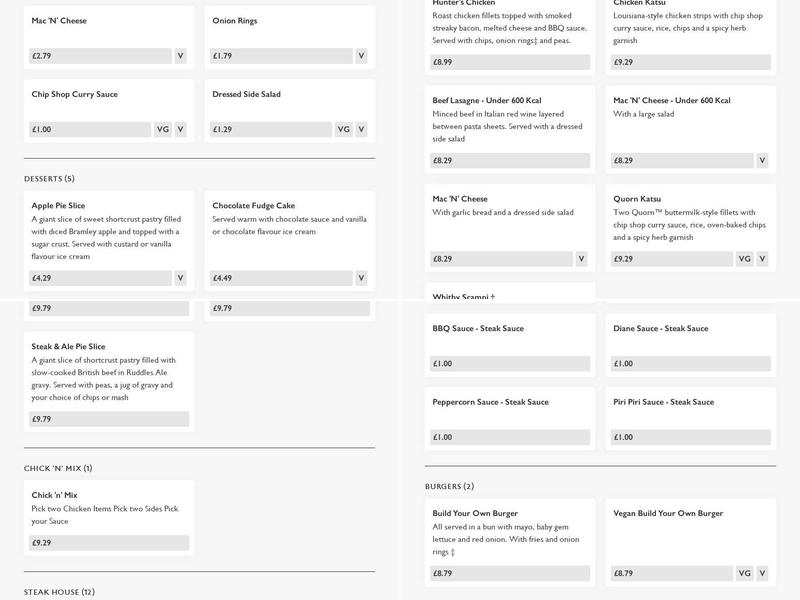Select the BBQ Sauce steak sauce title
This screenshot has width=800, height=600.
pos(478,328)
